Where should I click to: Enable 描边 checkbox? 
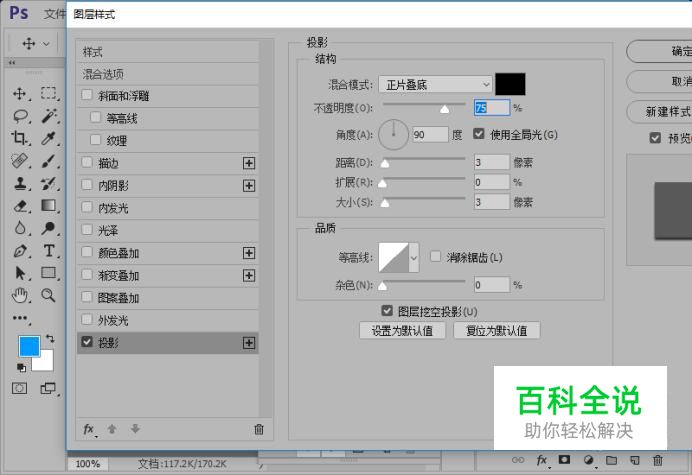coord(87,162)
